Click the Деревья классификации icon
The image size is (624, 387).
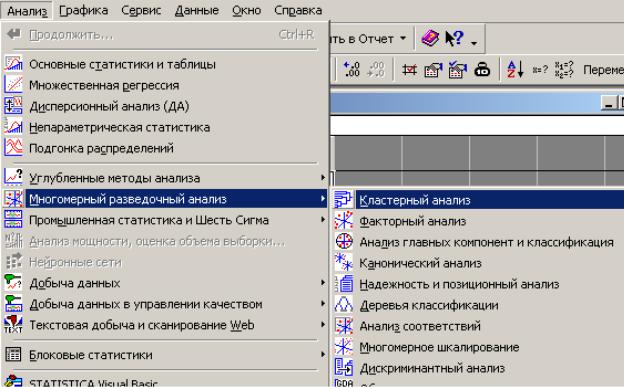pos(343,305)
